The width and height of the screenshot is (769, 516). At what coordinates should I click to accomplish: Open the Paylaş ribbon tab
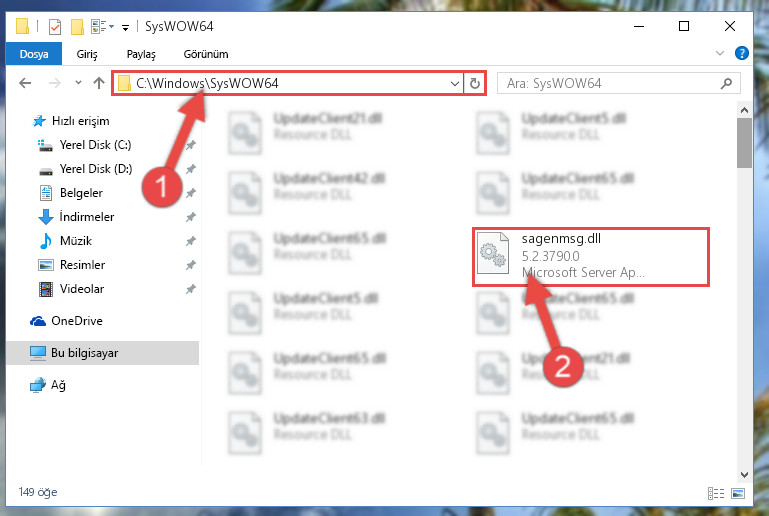tap(141, 54)
